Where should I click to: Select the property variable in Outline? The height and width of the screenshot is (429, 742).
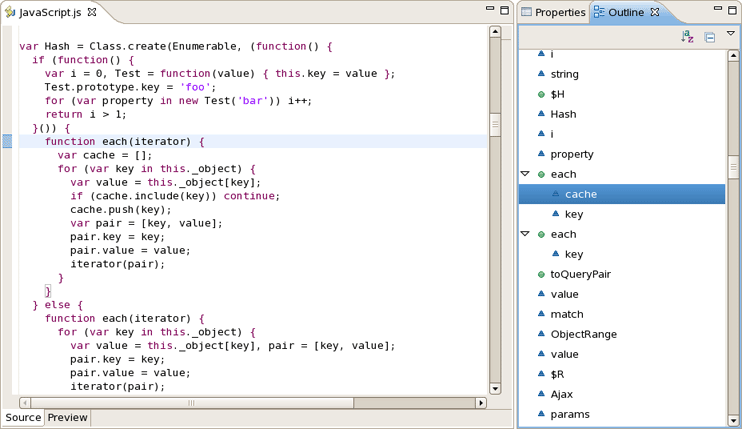[572, 154]
